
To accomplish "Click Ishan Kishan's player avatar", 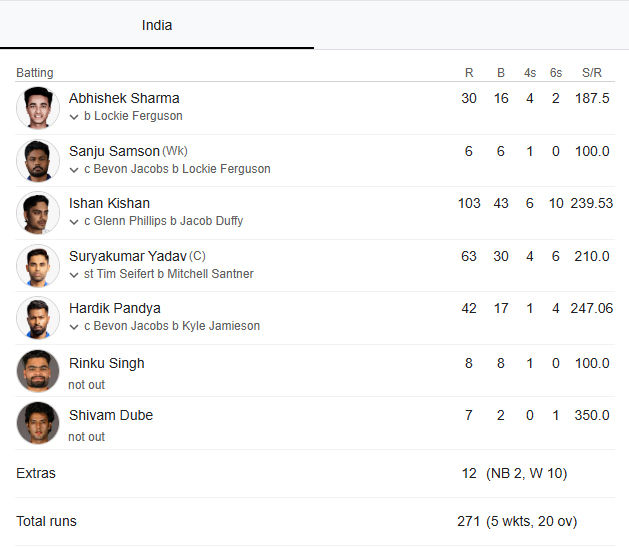I will pos(38,213).
